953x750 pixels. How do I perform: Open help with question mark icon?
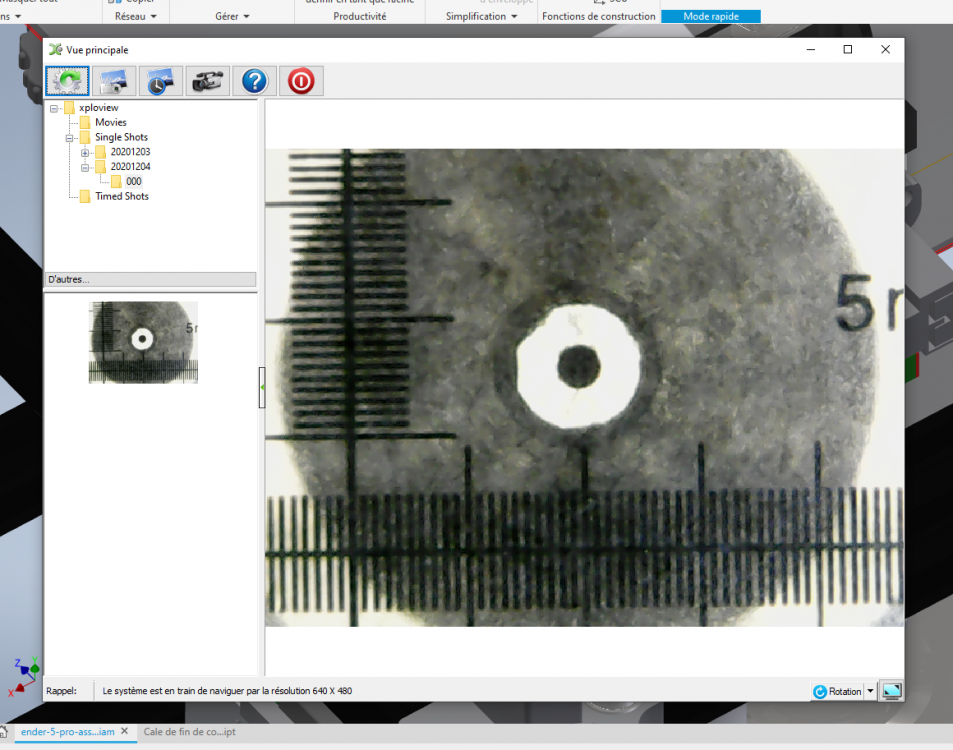click(254, 81)
